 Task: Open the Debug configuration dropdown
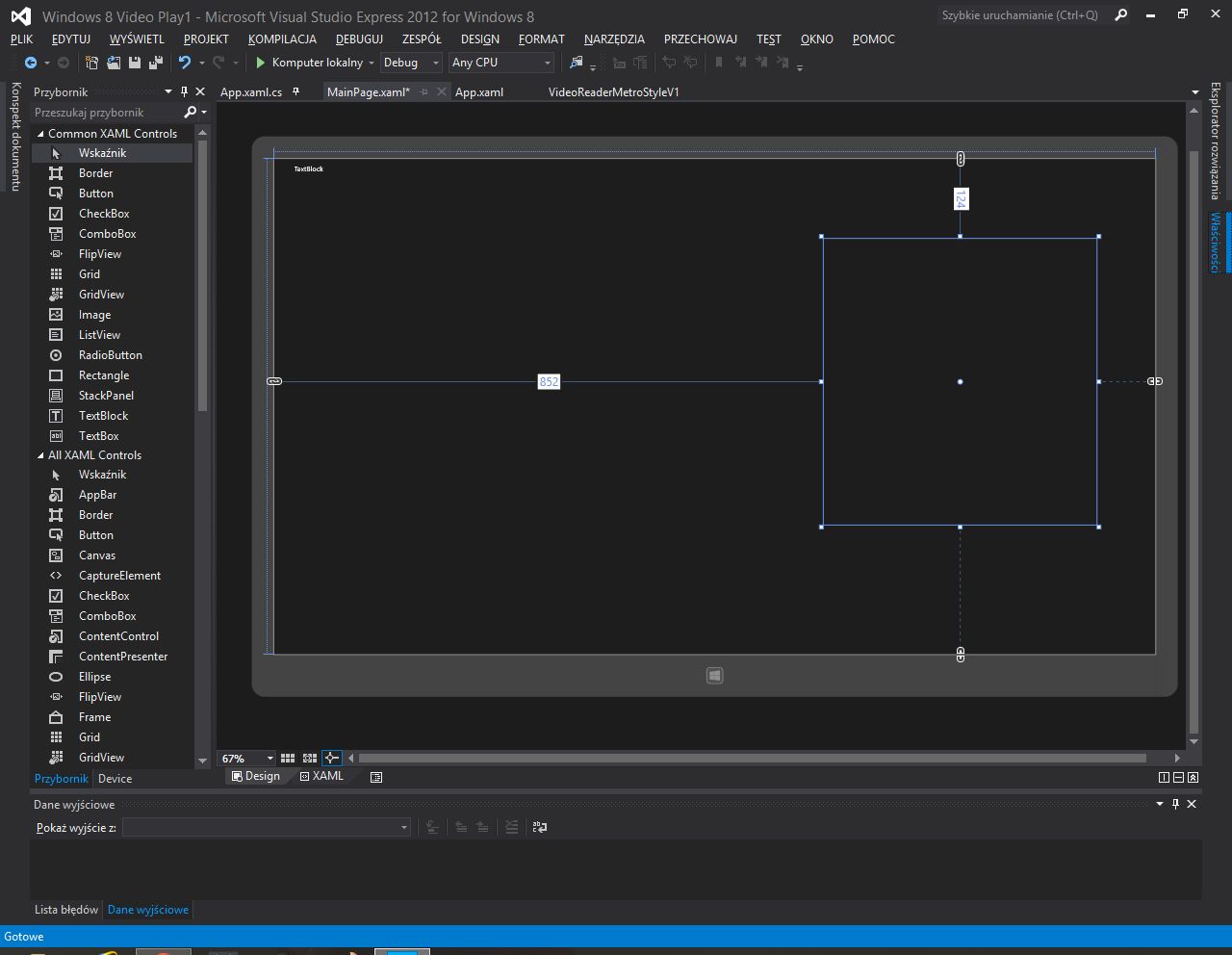click(x=411, y=63)
